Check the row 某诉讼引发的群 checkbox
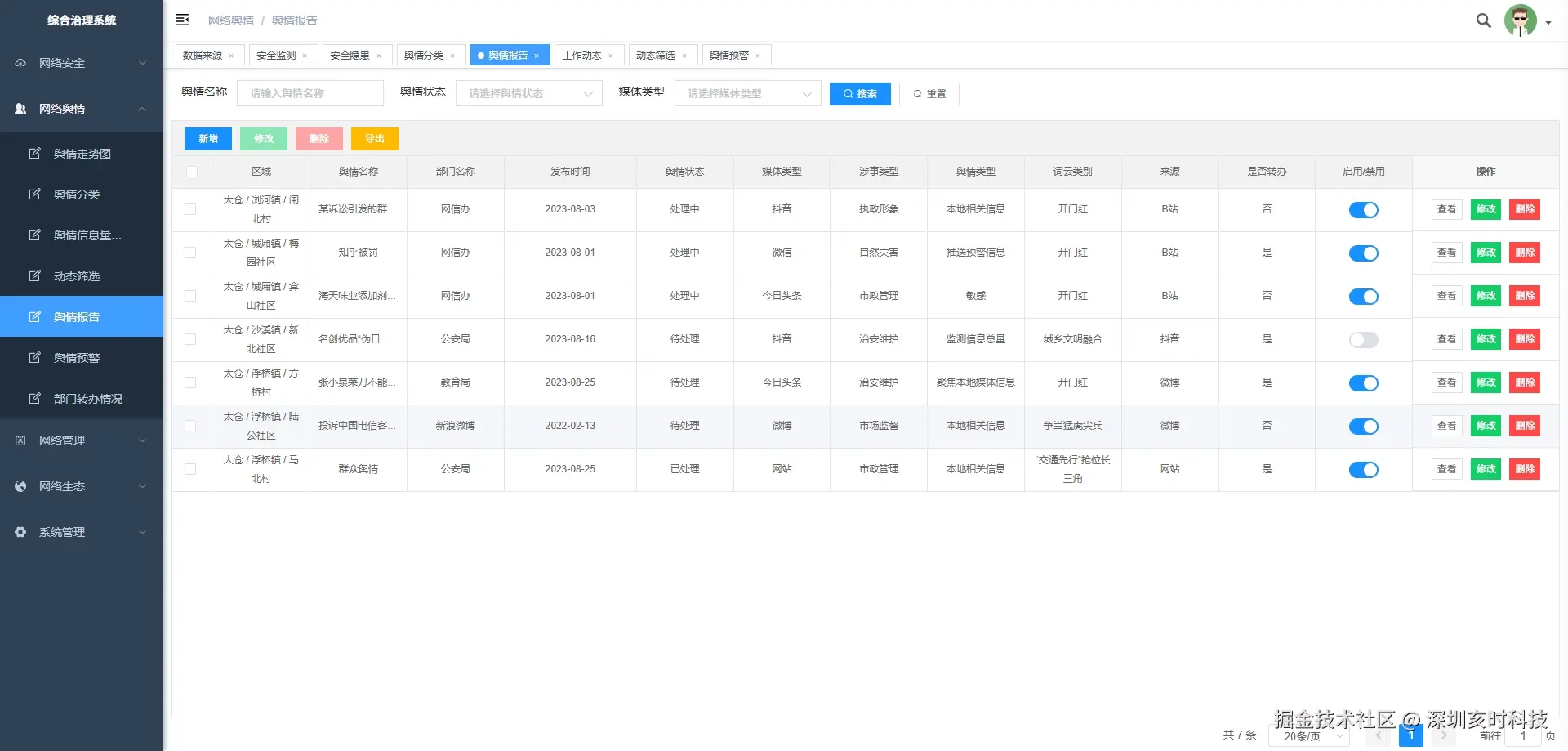Image resolution: width=1568 pixels, height=751 pixels. 190,209
